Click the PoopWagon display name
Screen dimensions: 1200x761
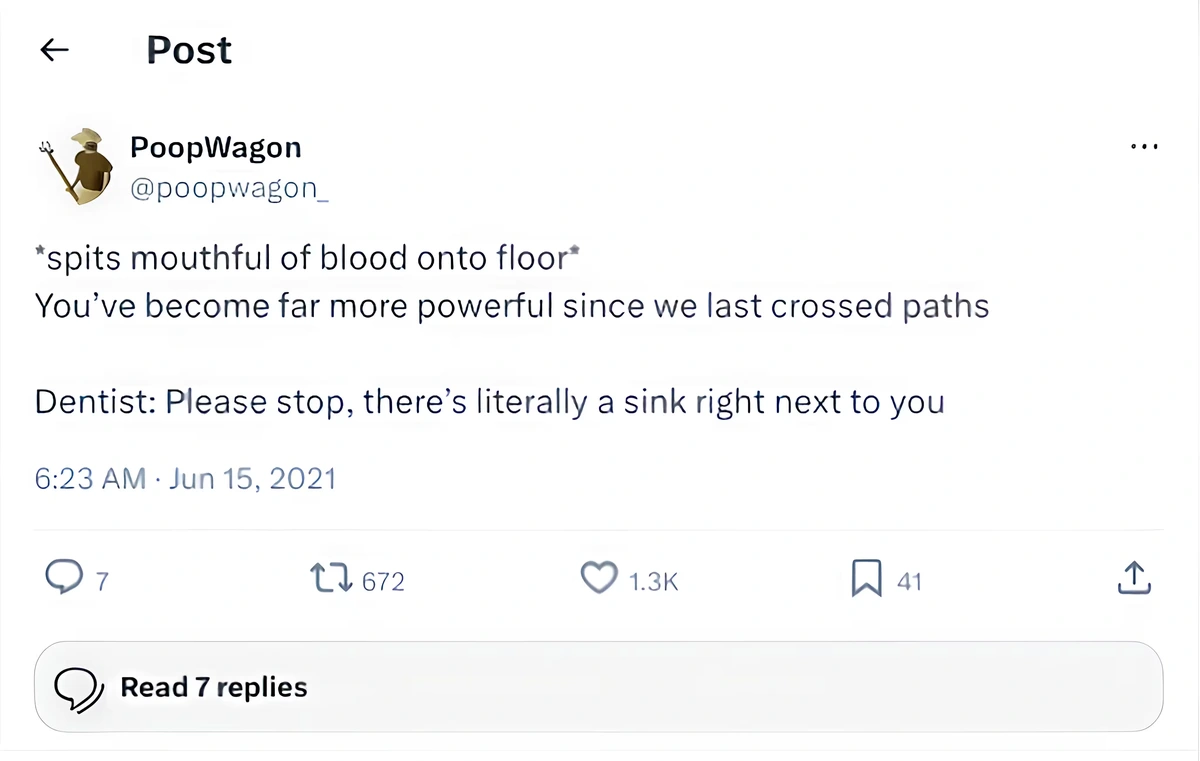[215, 148]
